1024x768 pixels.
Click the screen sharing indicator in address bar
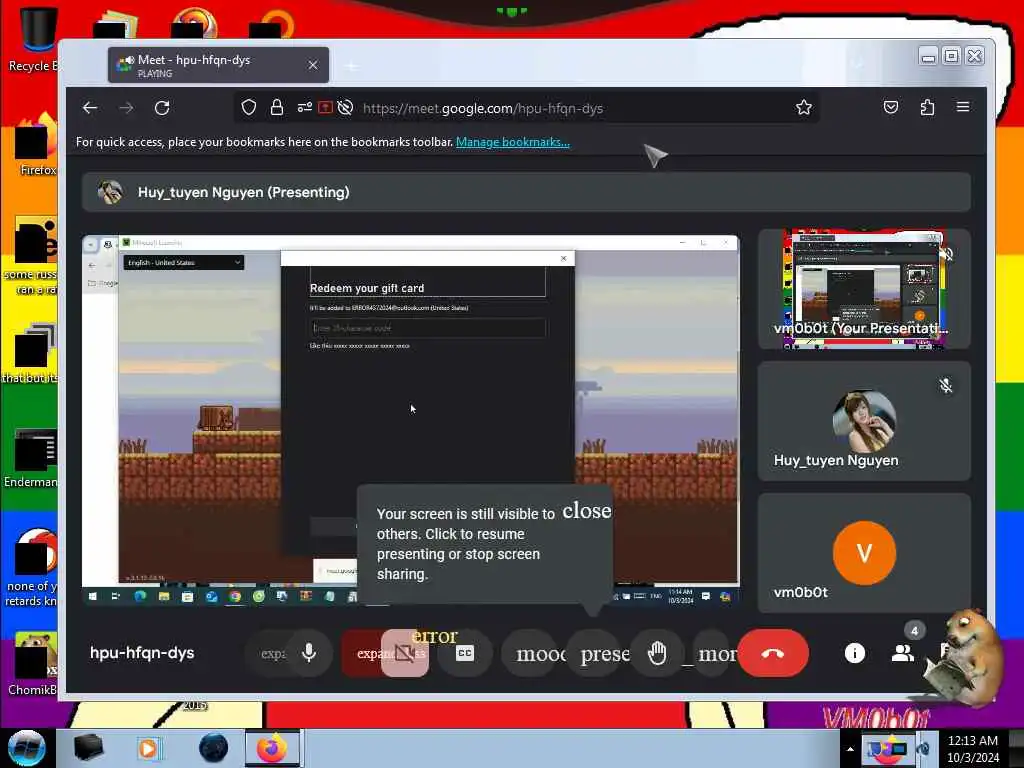coord(325,107)
